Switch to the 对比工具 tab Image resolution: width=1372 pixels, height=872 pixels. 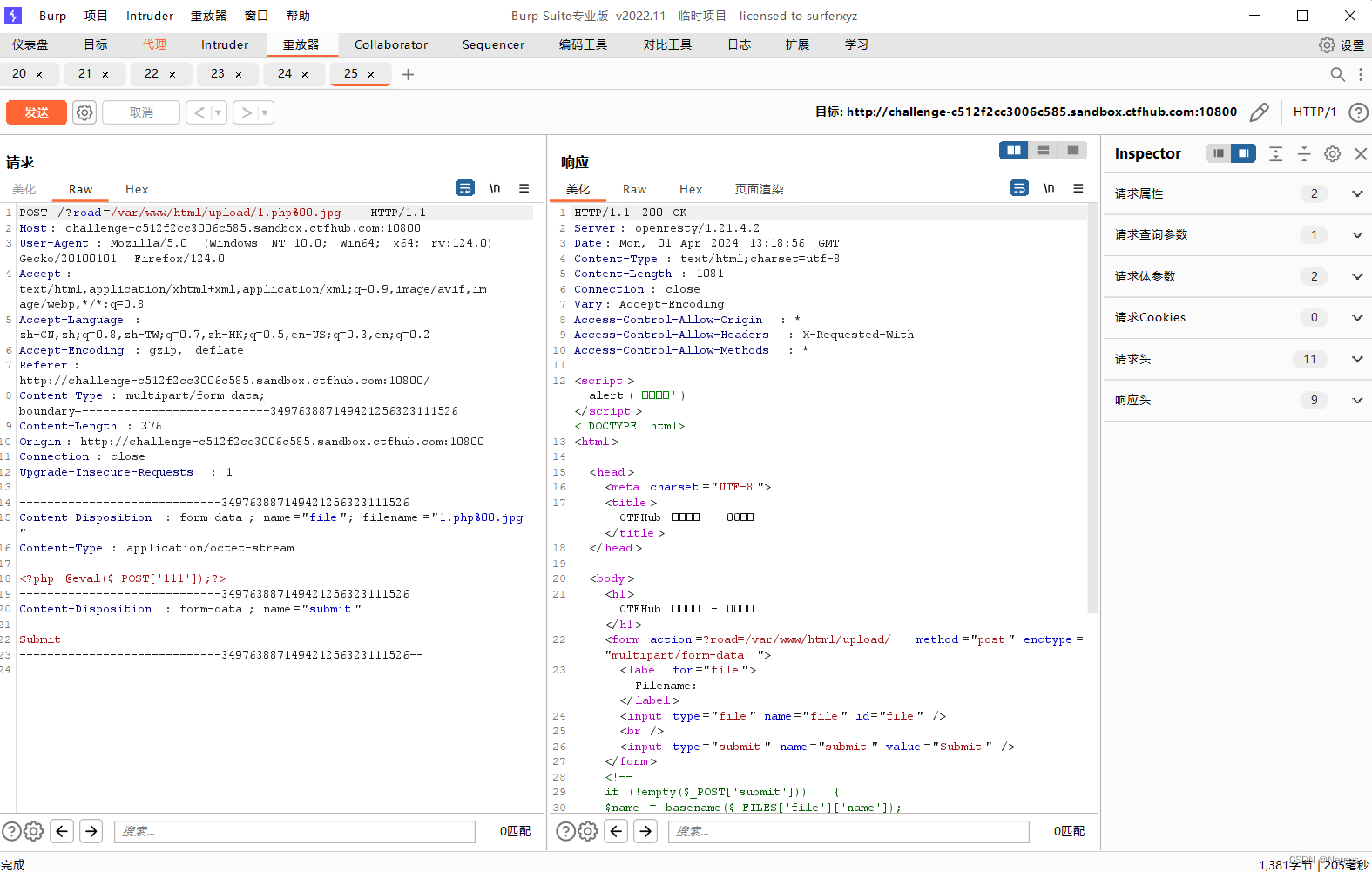pos(667,44)
